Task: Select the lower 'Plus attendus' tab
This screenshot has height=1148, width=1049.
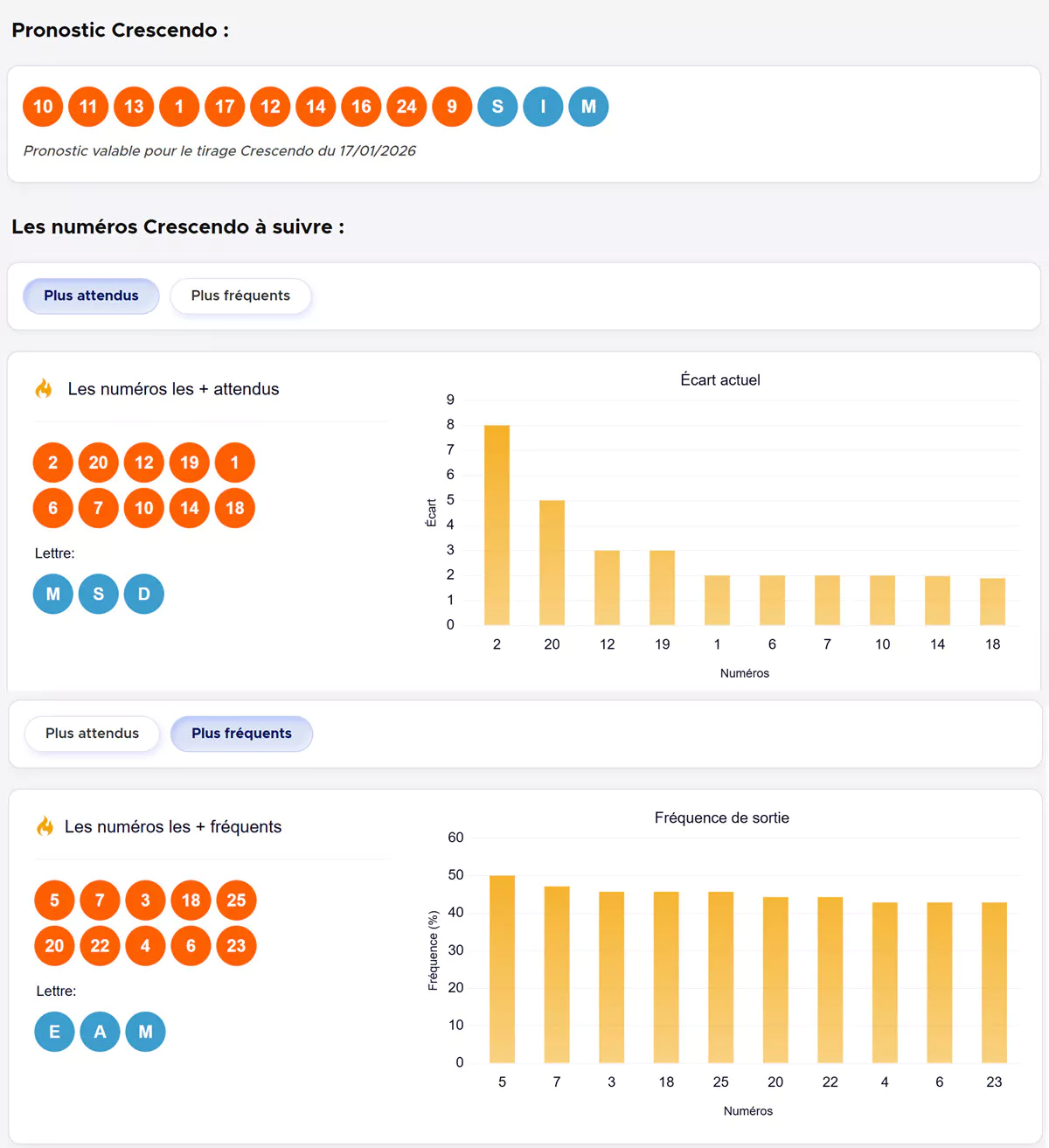Action: click(92, 734)
